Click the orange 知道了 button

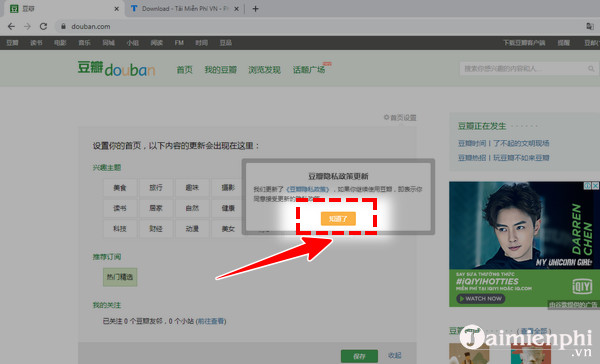coord(338,219)
